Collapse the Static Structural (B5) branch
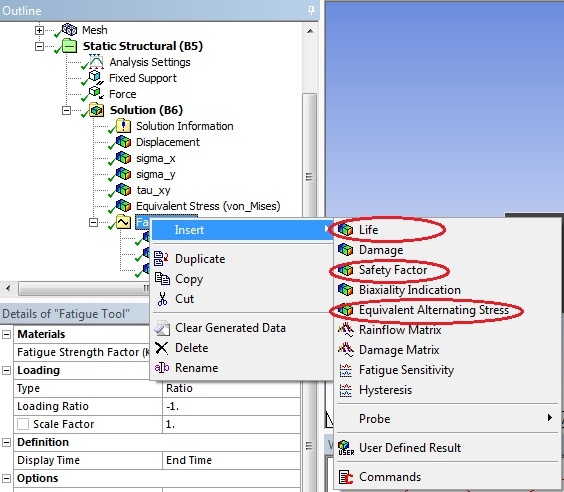The width and height of the screenshot is (564, 492). [40, 46]
